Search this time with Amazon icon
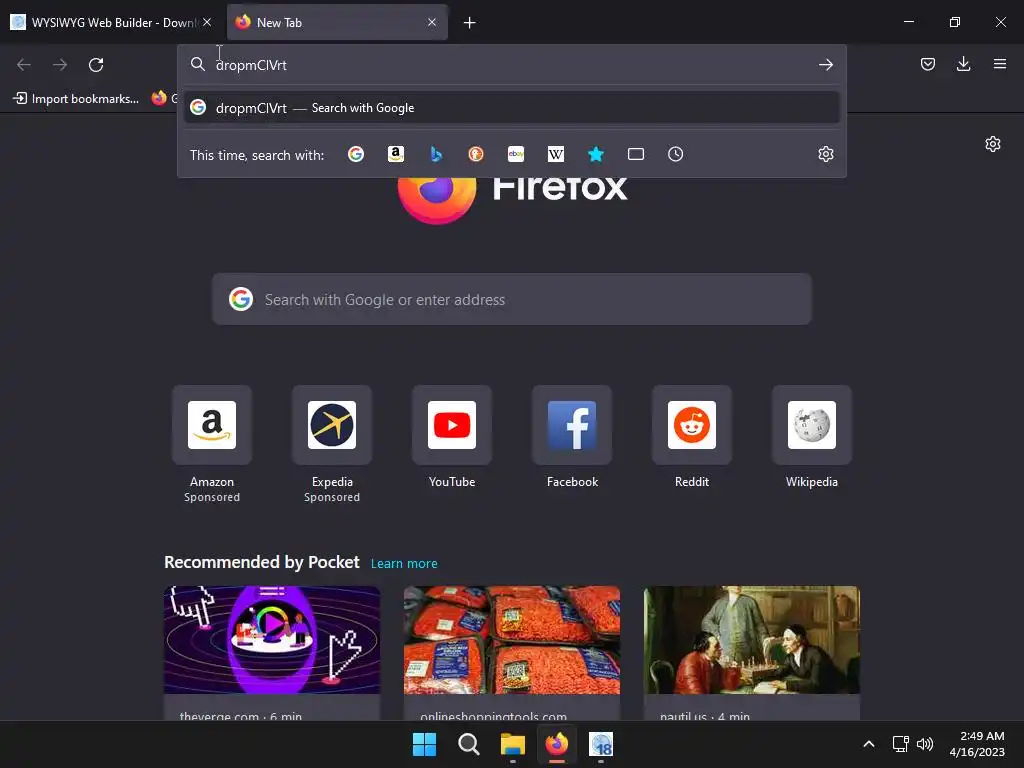The height and width of the screenshot is (768, 1024). pyautogui.click(x=396, y=154)
